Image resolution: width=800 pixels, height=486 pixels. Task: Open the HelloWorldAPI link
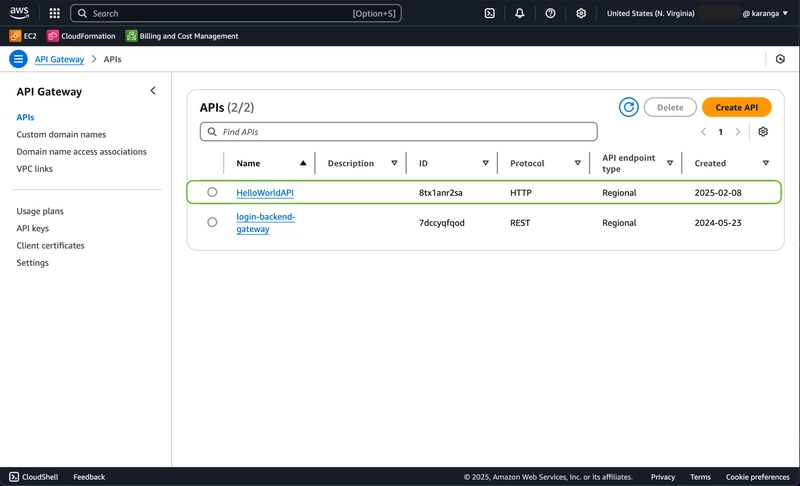(x=265, y=193)
